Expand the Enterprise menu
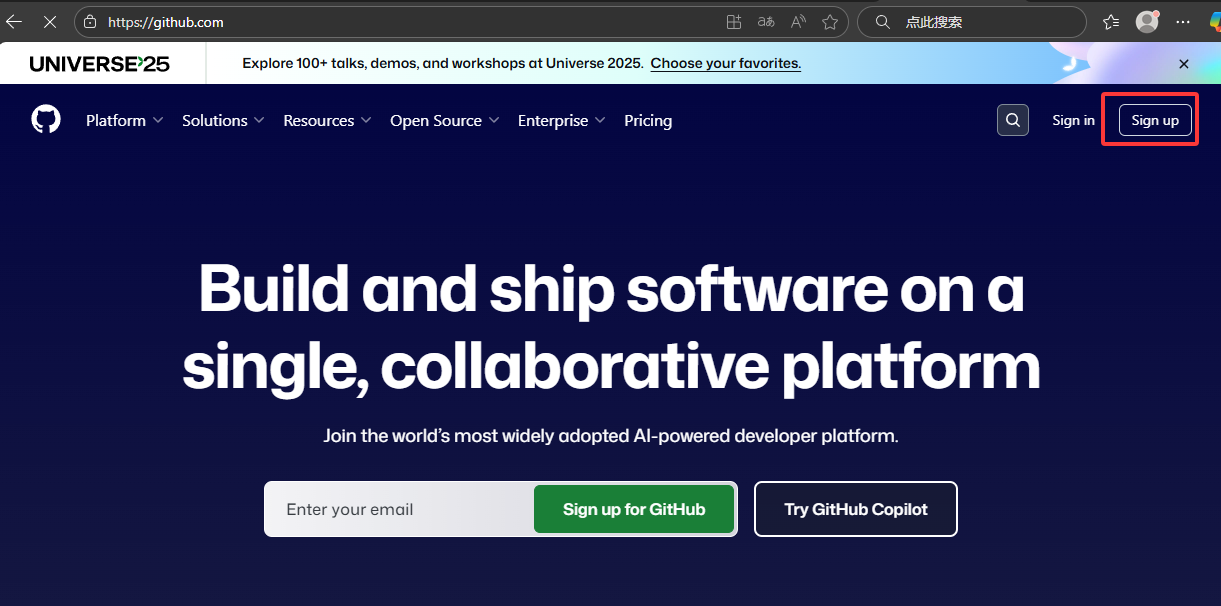The image size is (1221, 606). (x=561, y=120)
